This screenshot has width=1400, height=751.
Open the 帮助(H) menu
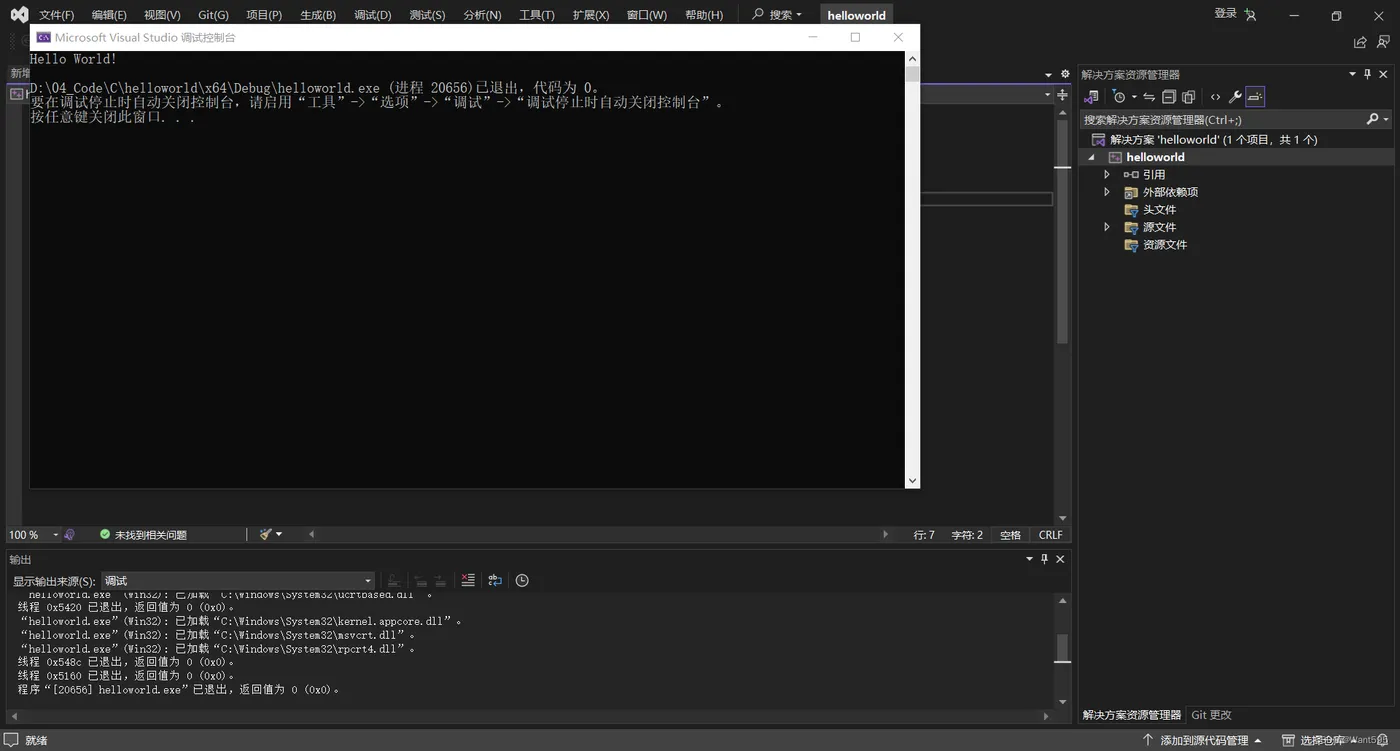coord(704,15)
